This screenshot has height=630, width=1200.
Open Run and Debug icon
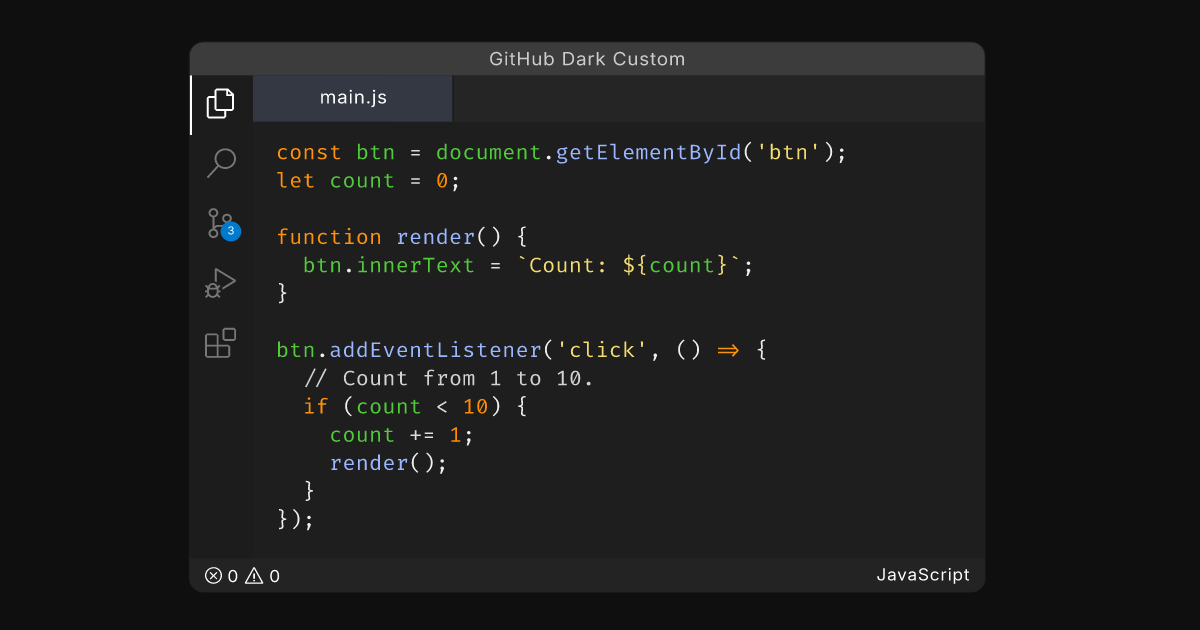(x=221, y=283)
